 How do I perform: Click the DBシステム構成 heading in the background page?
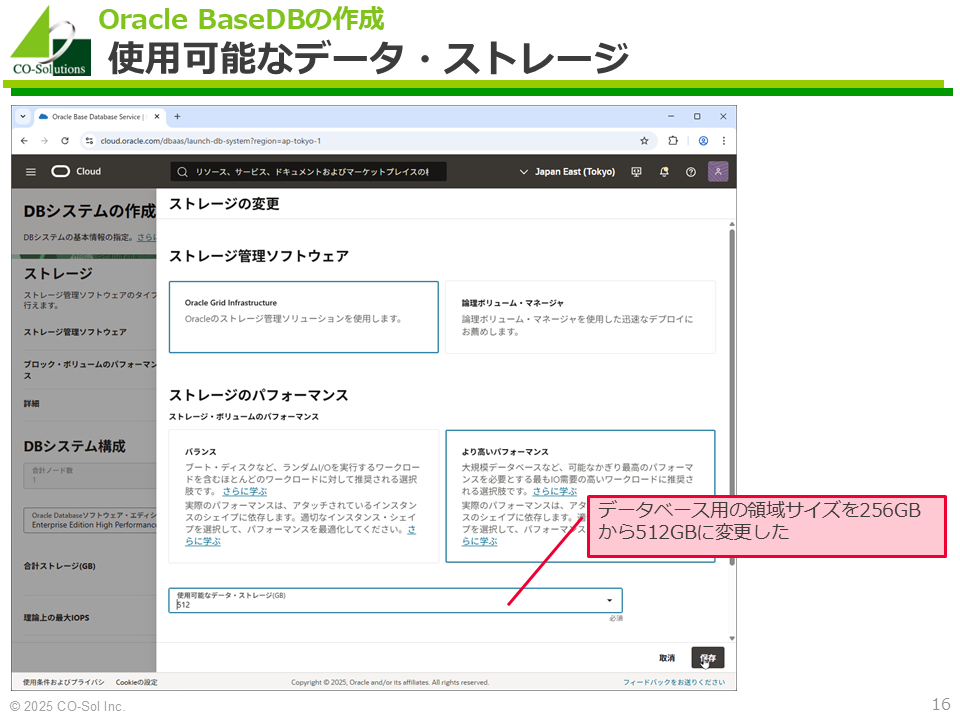(75, 446)
